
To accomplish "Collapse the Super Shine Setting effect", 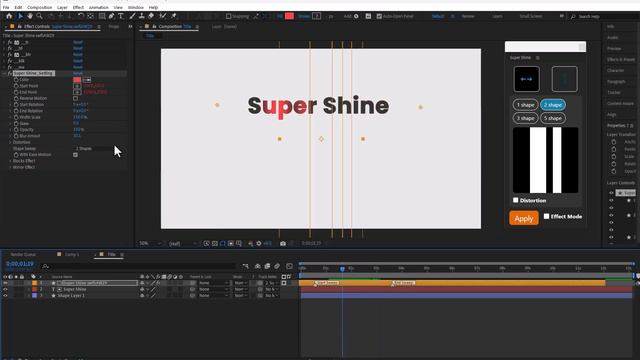I will pyautogui.click(x=4, y=73).
